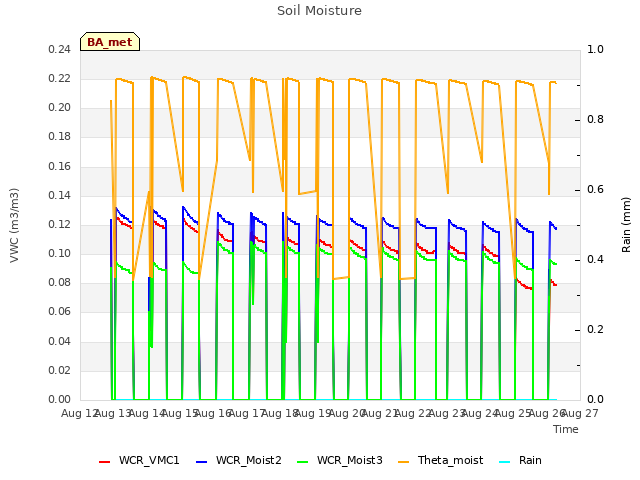Screen dimensions: 640x480
Task: Click the BA_met site label badge
Action: pos(110,42)
